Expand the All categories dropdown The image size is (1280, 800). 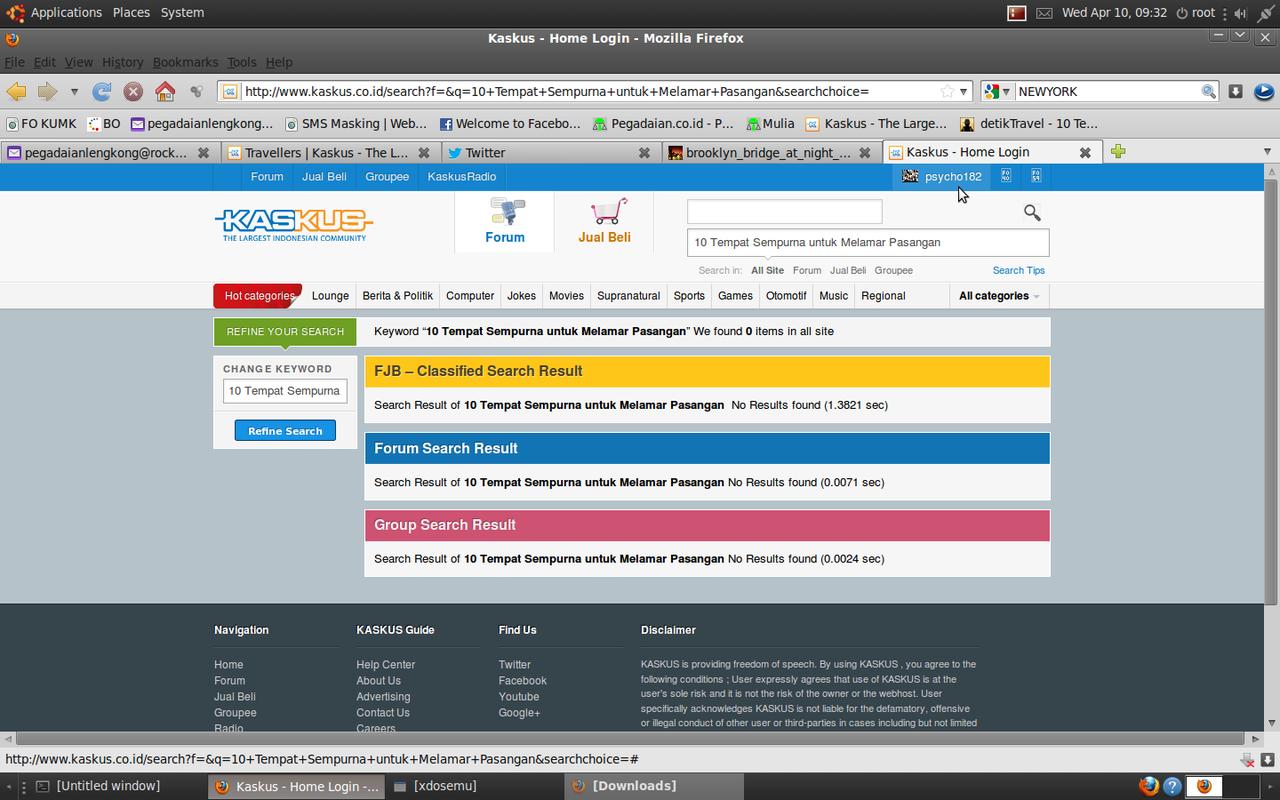click(998, 296)
